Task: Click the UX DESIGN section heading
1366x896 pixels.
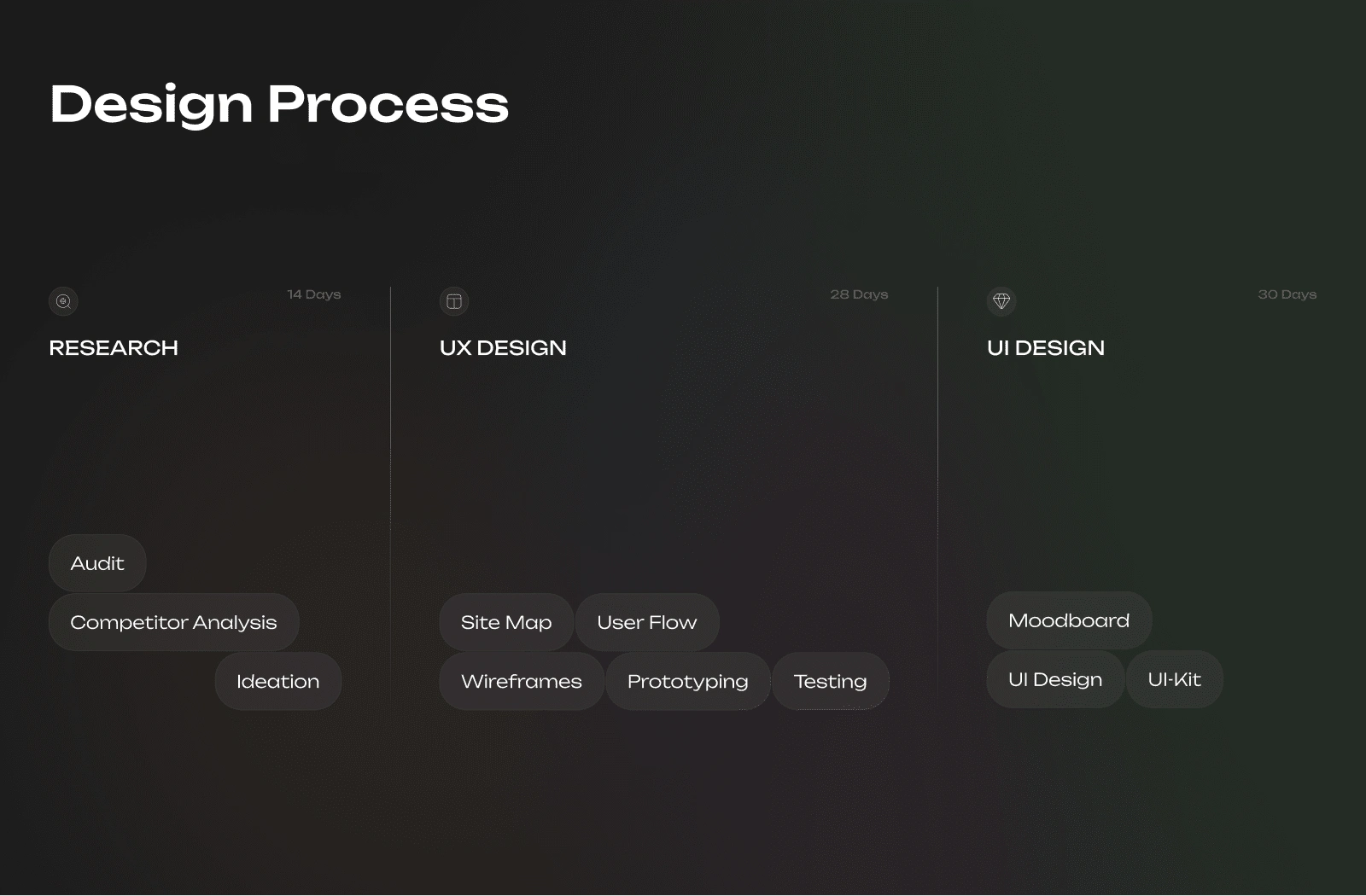Action: pos(503,348)
